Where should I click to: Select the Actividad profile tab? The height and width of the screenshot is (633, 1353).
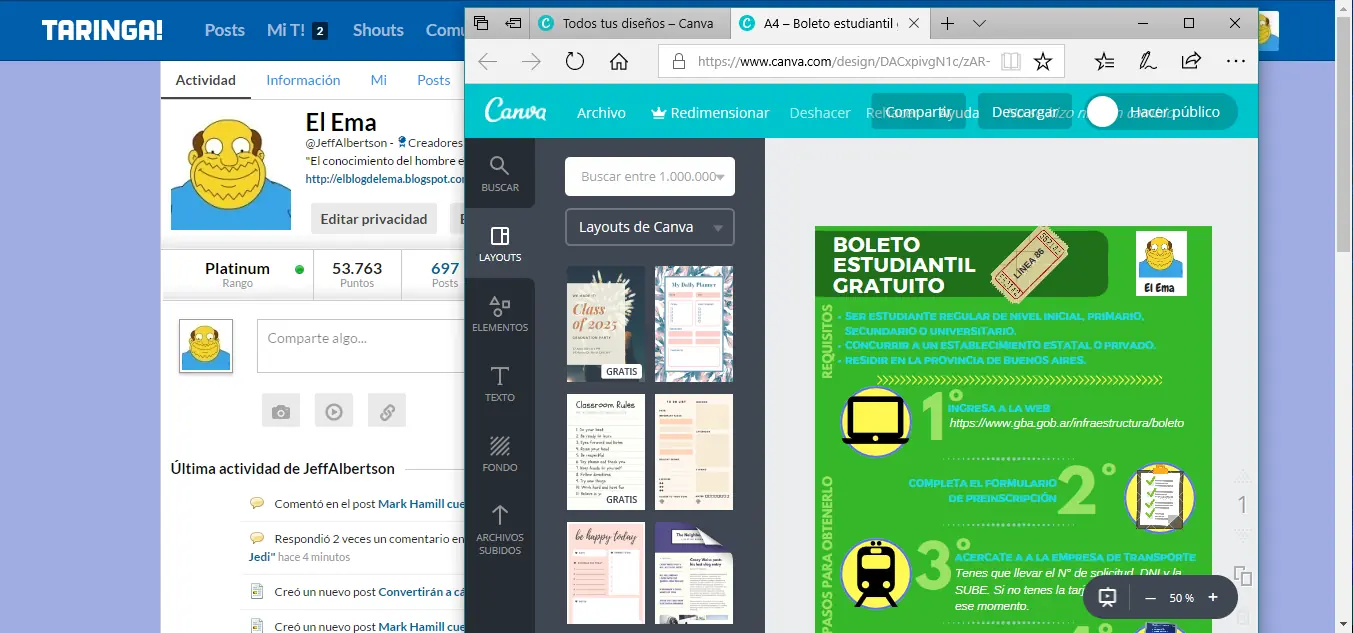[x=206, y=80]
